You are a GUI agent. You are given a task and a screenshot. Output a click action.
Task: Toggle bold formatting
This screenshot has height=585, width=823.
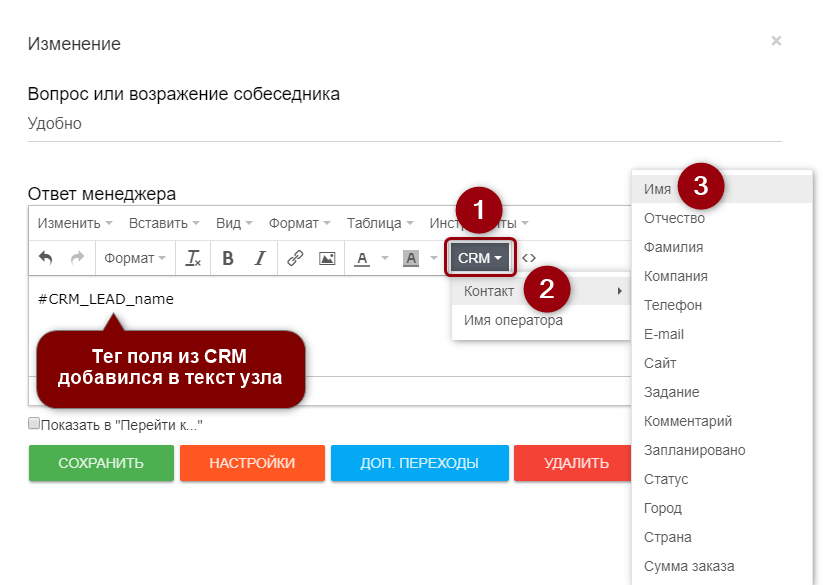pyautogui.click(x=228, y=258)
